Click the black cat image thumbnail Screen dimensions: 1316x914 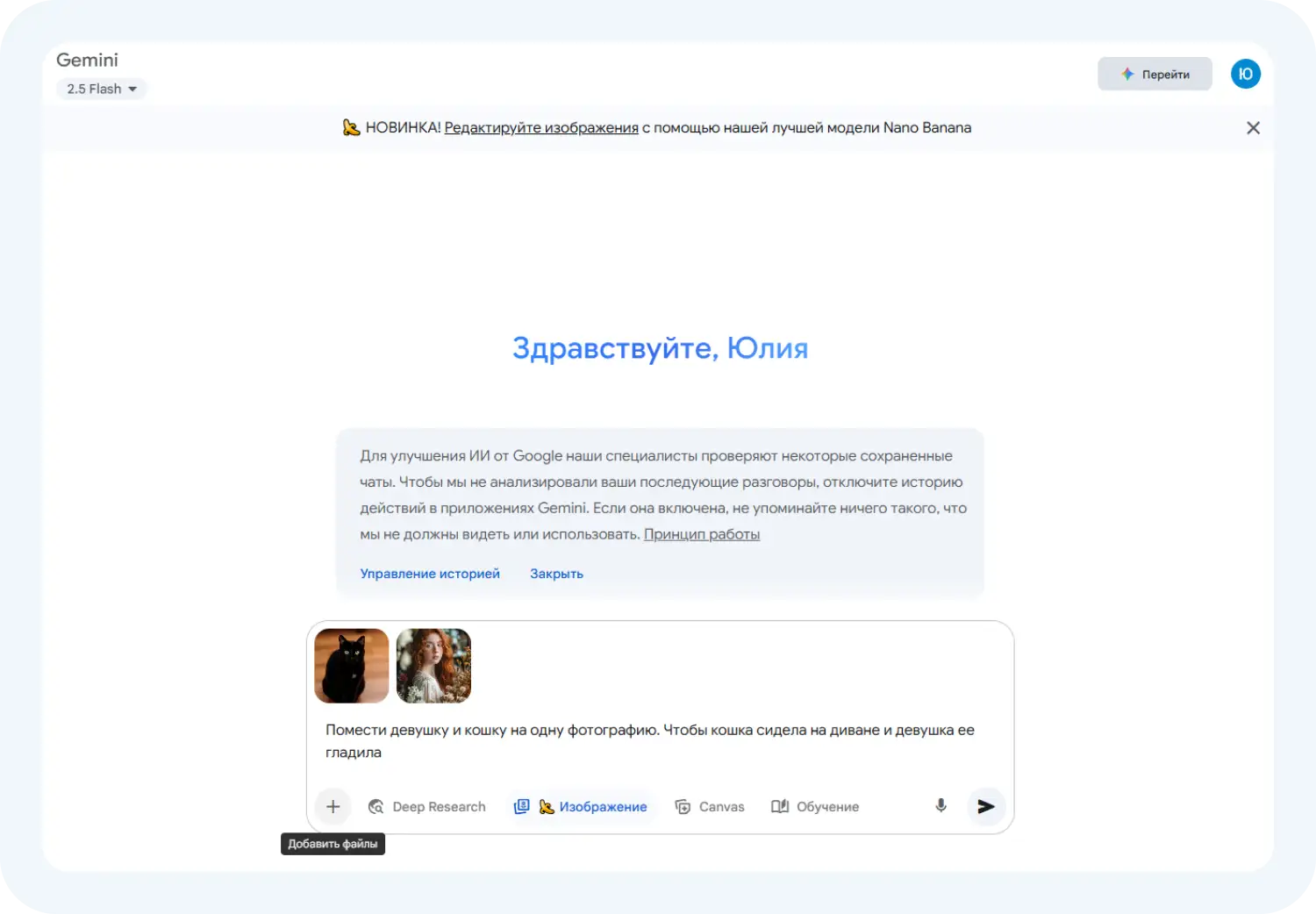[351, 666]
